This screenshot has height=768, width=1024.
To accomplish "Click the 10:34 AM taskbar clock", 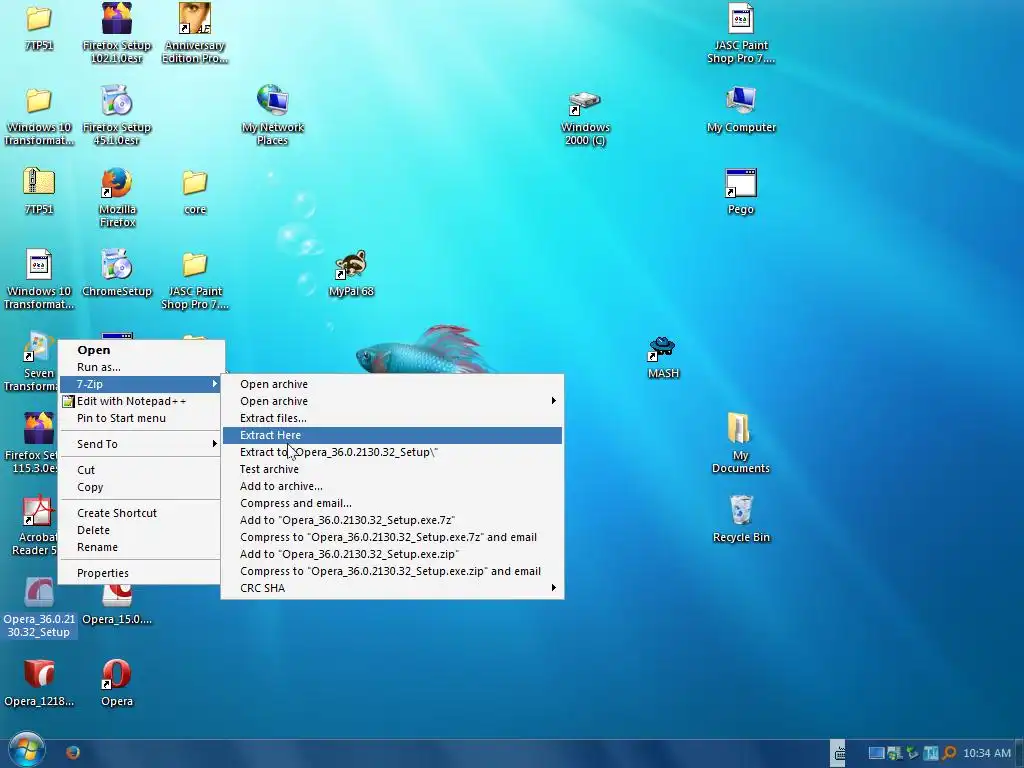I will (987, 753).
